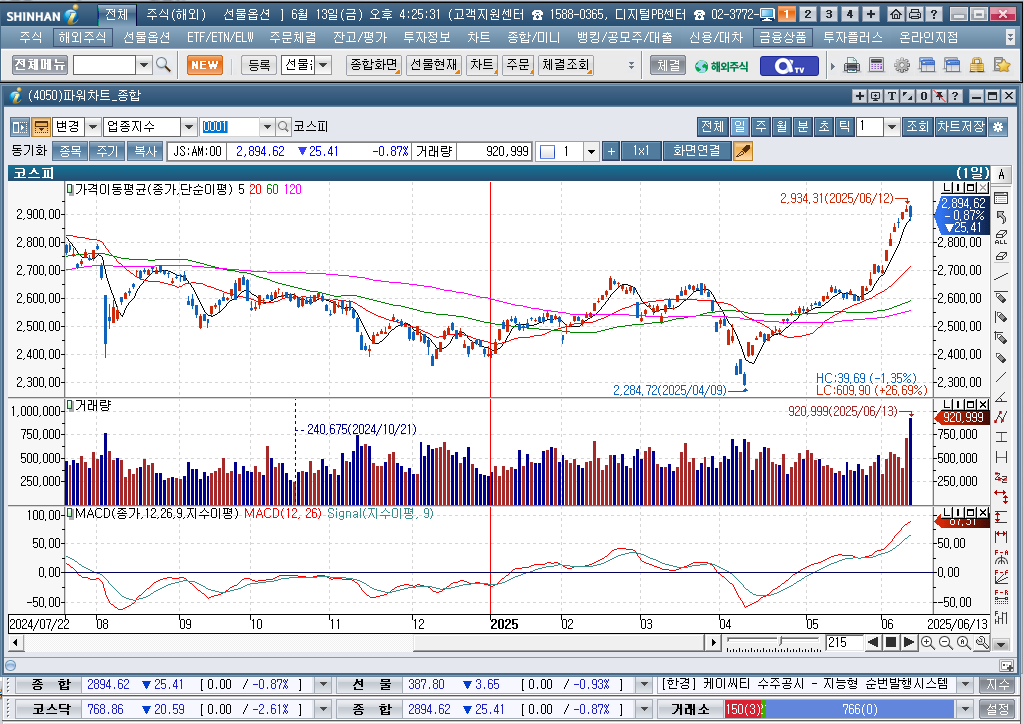Screen dimensions: 1024x724
Task: Toggle 주기 synchronization button
Action: (107, 151)
